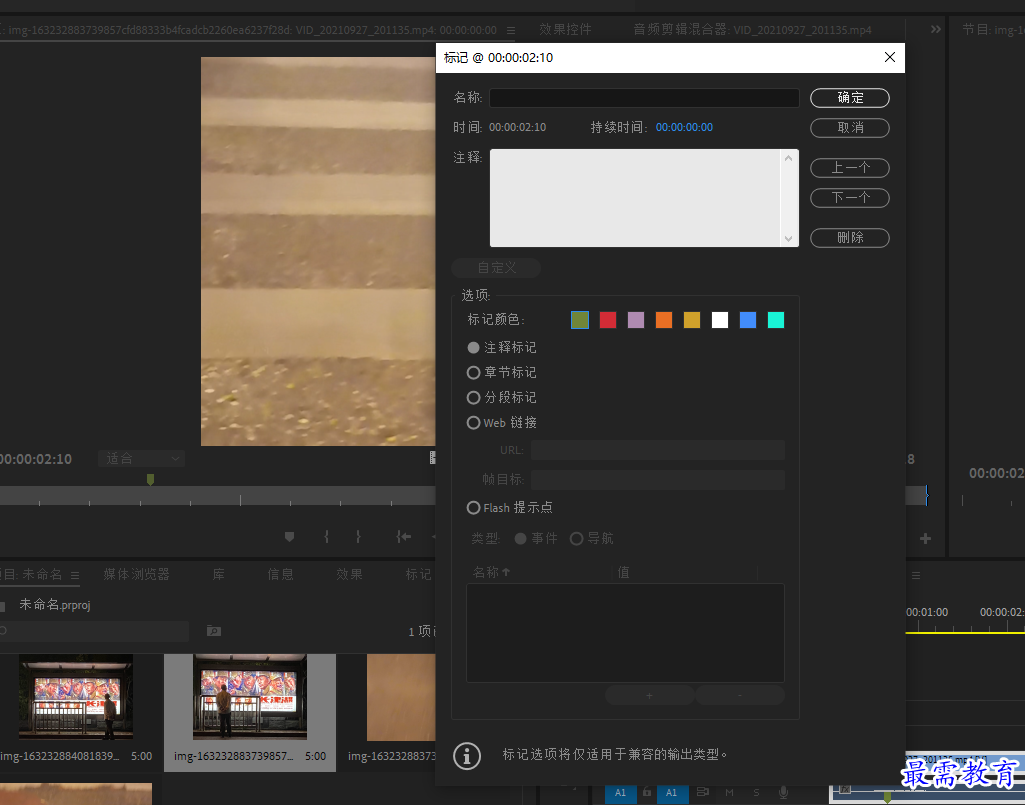The width and height of the screenshot is (1025, 805).
Task: Open the 媒体浏览器 tab
Action: pos(137,574)
